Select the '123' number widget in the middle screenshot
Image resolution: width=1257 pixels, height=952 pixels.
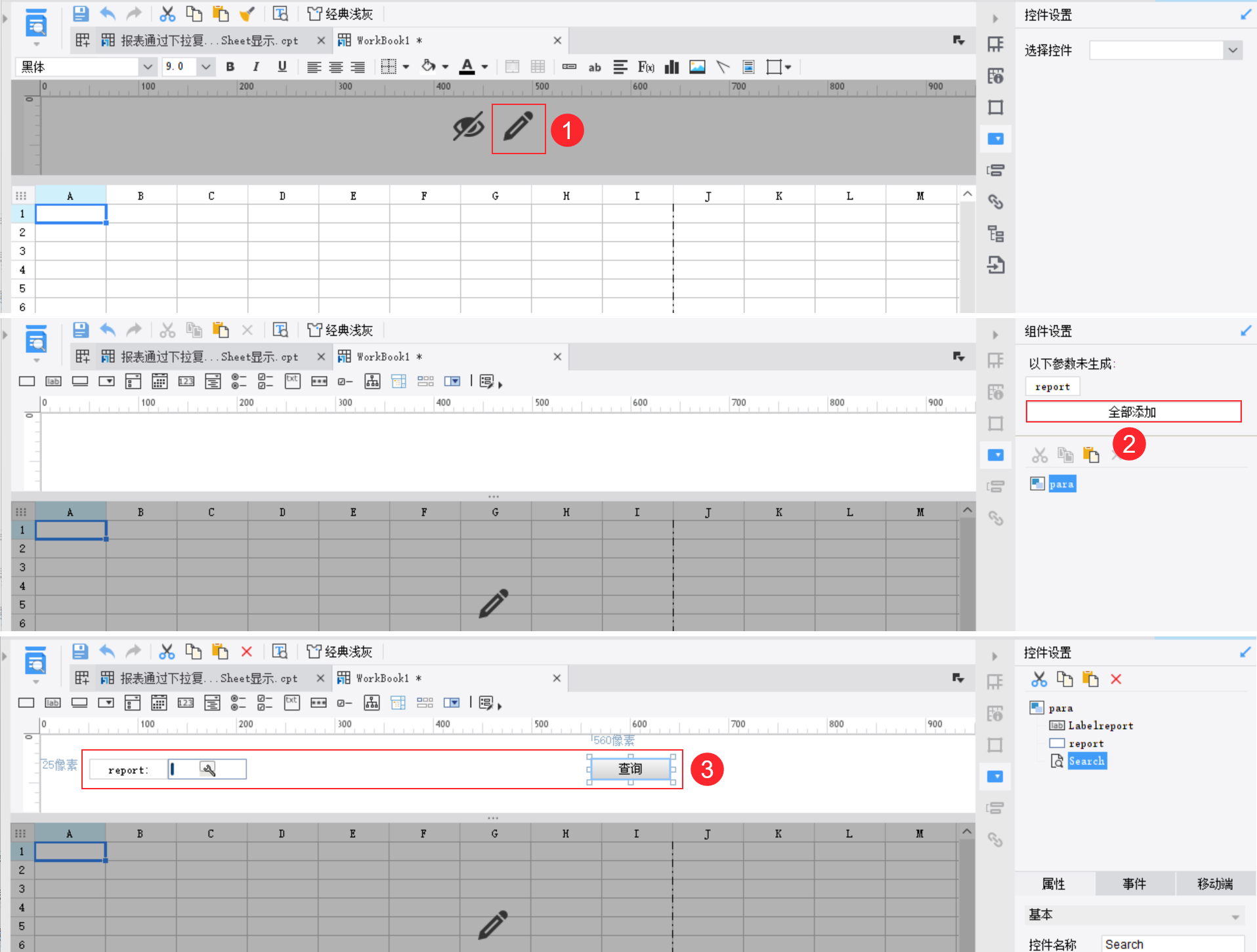186,381
